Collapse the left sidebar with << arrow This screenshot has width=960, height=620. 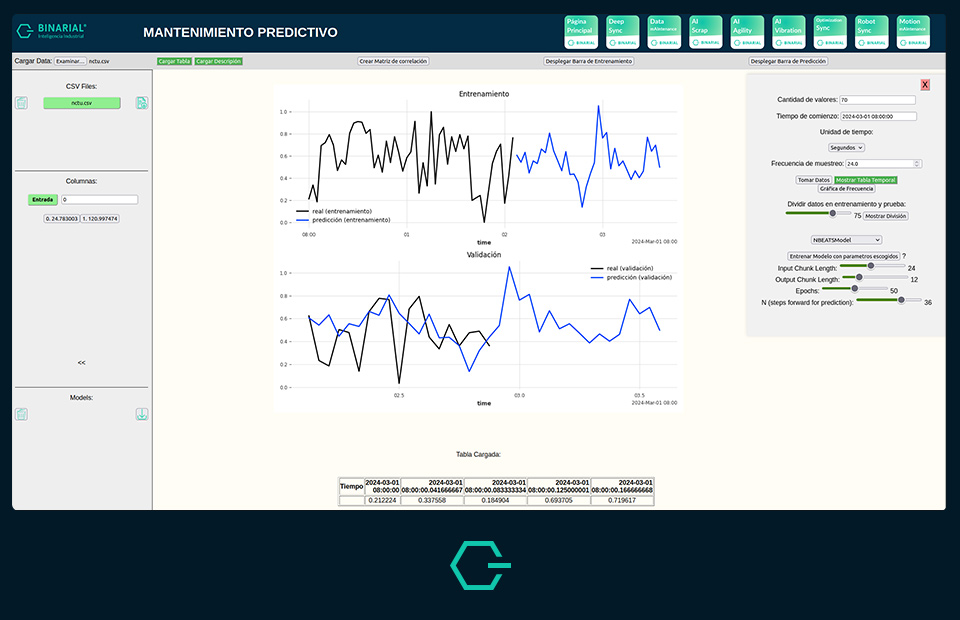81,362
